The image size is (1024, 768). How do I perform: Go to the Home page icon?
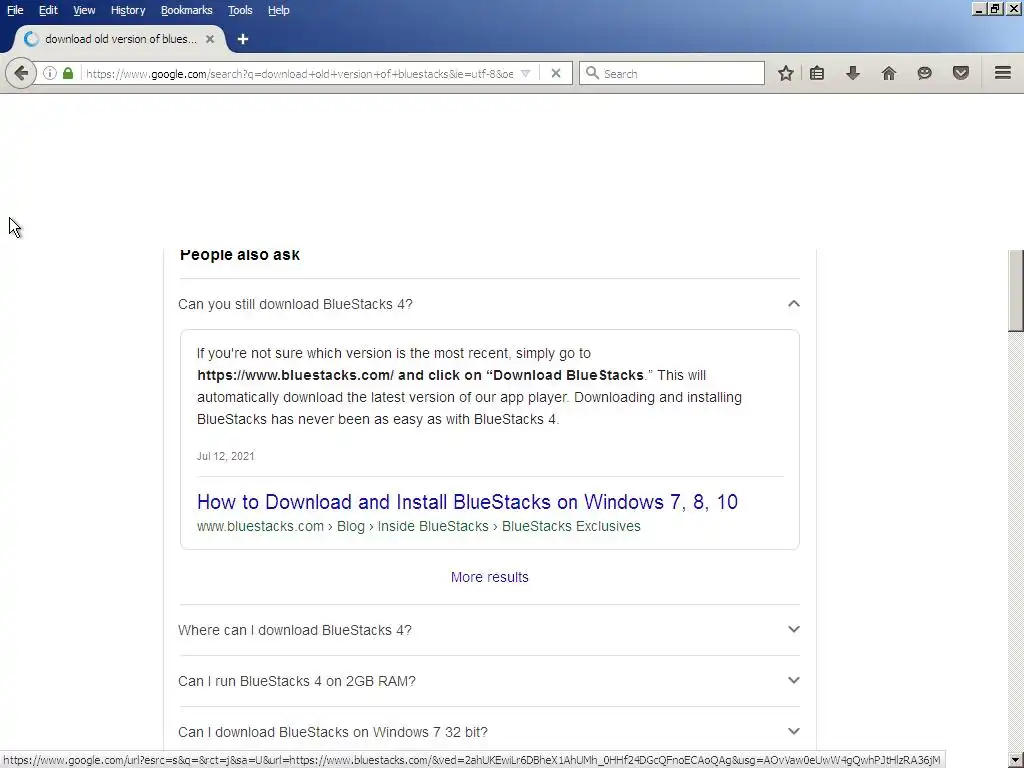pyautogui.click(x=889, y=73)
